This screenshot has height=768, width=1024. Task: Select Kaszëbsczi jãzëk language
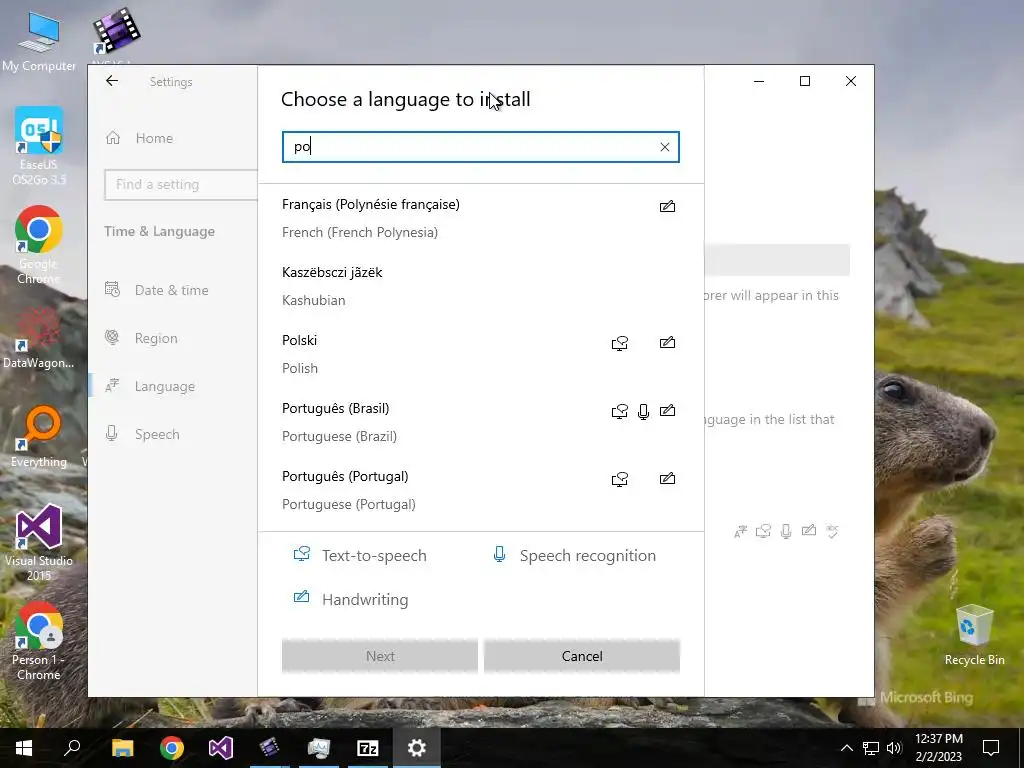[x=481, y=286]
